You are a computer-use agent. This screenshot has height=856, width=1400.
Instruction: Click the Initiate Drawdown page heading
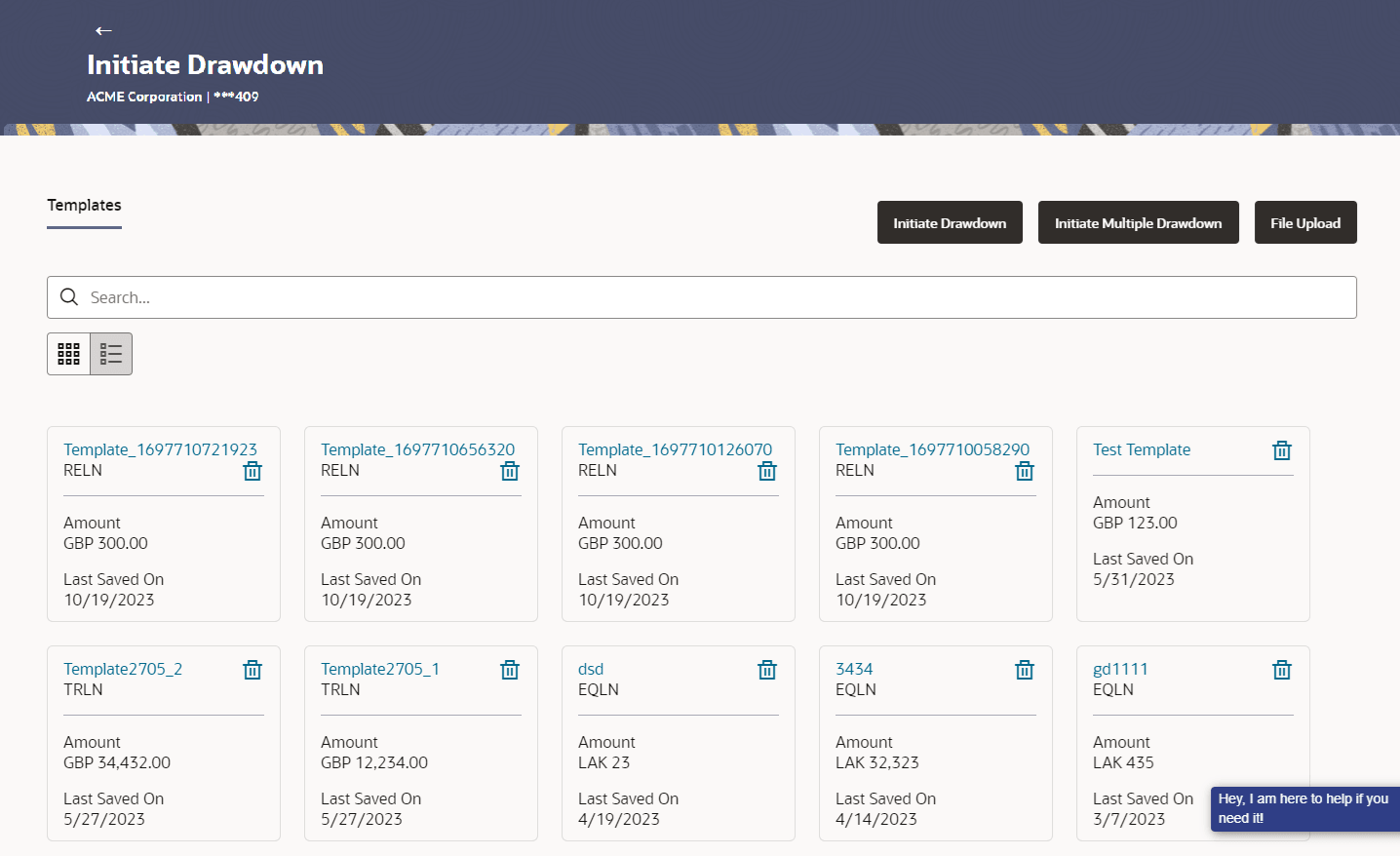205,64
